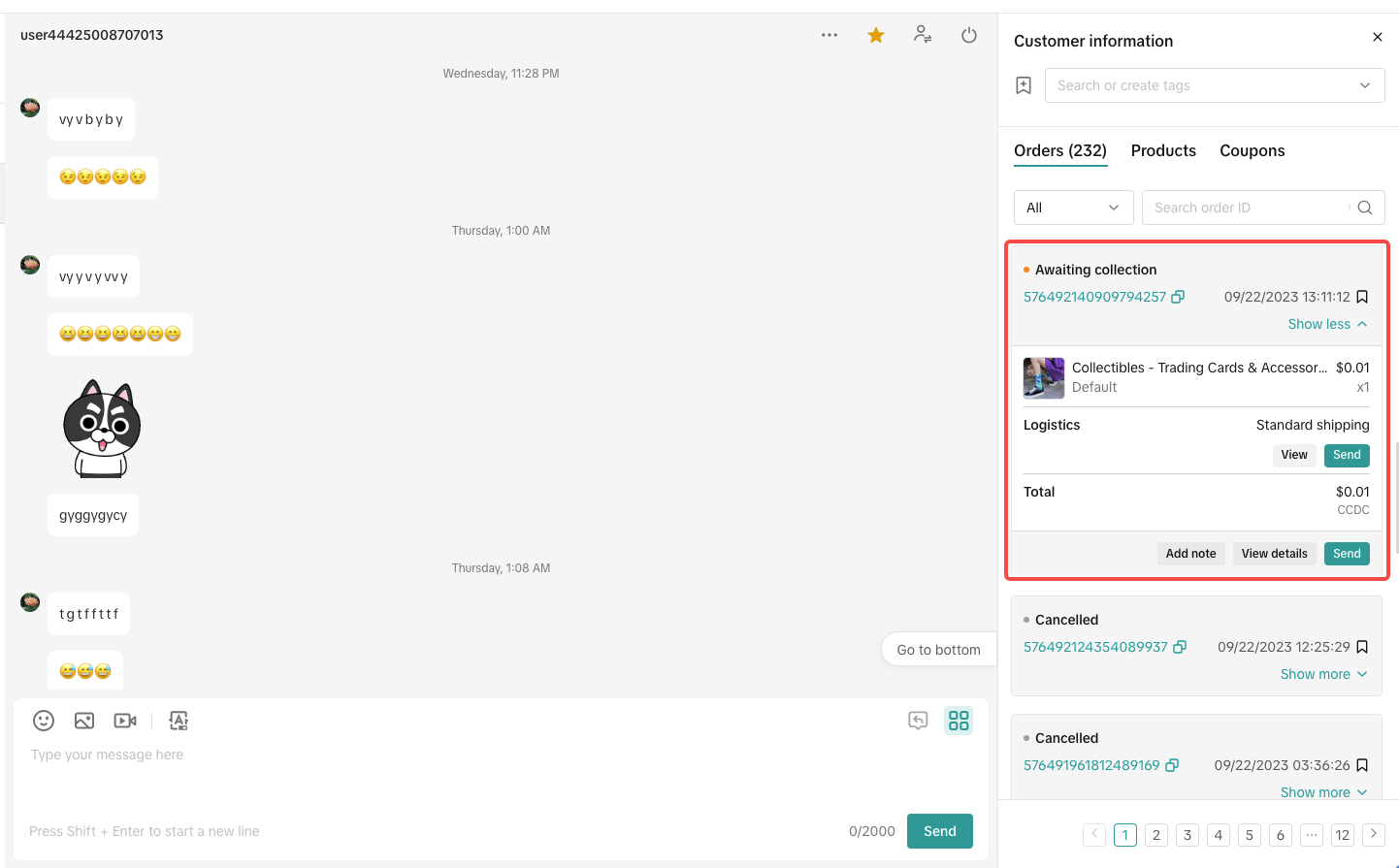Click the View details button
1399x868 pixels.
coord(1274,554)
